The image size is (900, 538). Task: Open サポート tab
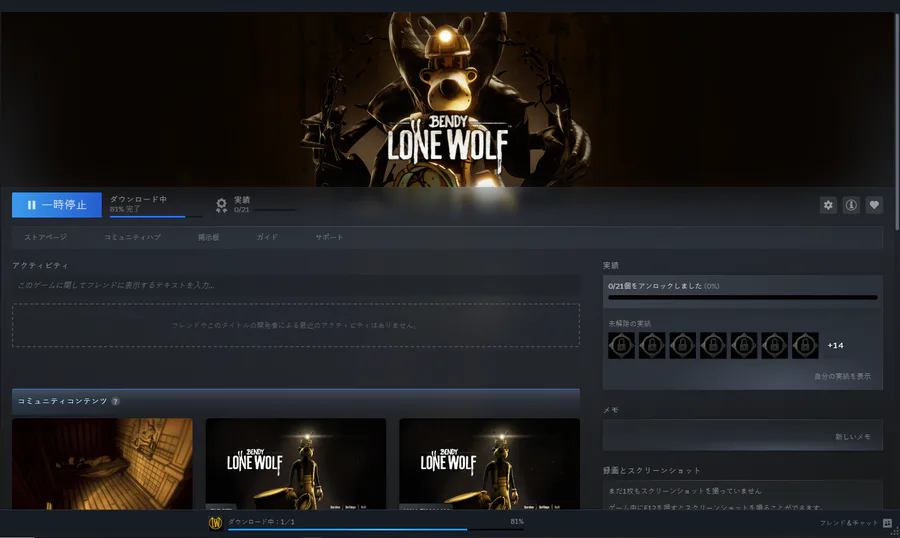point(329,237)
